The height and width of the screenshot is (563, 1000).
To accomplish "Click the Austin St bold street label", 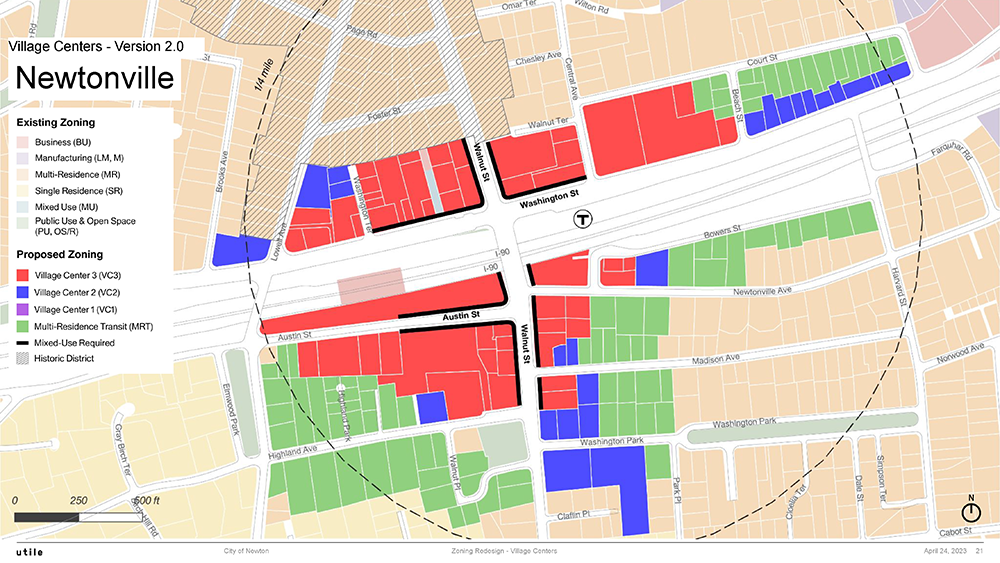I will [x=462, y=316].
